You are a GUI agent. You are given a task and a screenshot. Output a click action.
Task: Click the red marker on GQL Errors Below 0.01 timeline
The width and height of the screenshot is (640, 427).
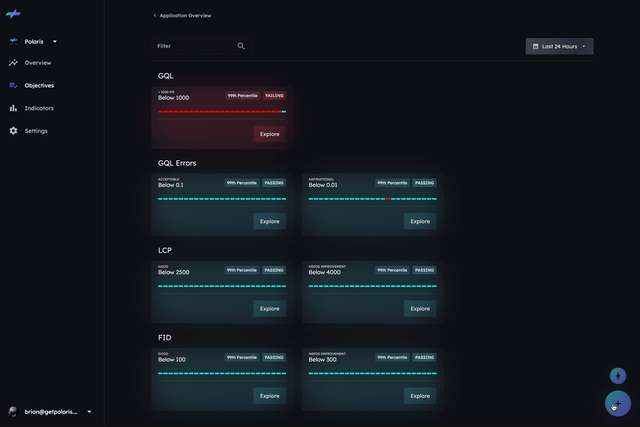(x=387, y=199)
